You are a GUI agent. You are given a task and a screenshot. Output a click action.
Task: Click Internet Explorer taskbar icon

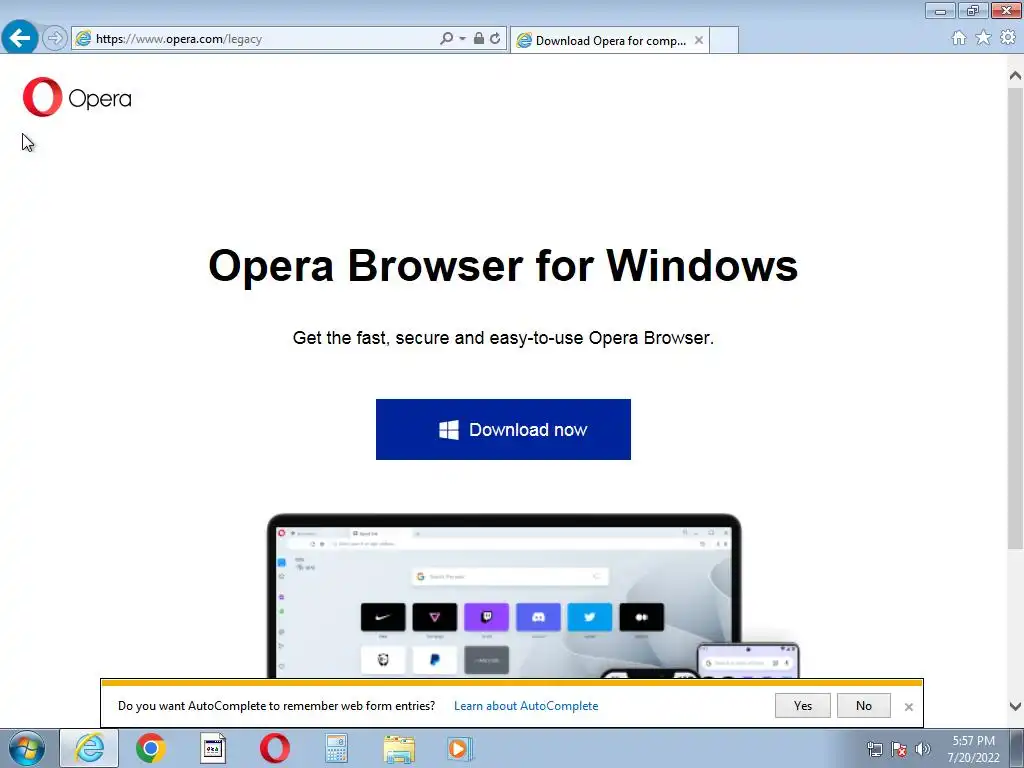click(89, 748)
